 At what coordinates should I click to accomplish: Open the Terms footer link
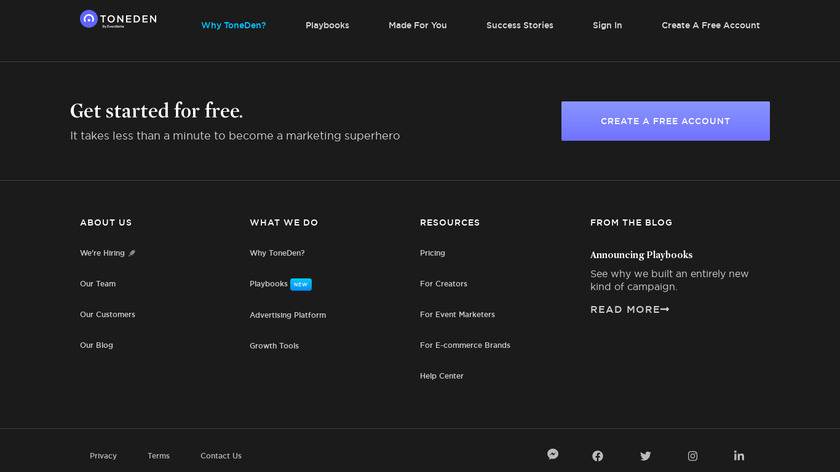click(x=159, y=456)
